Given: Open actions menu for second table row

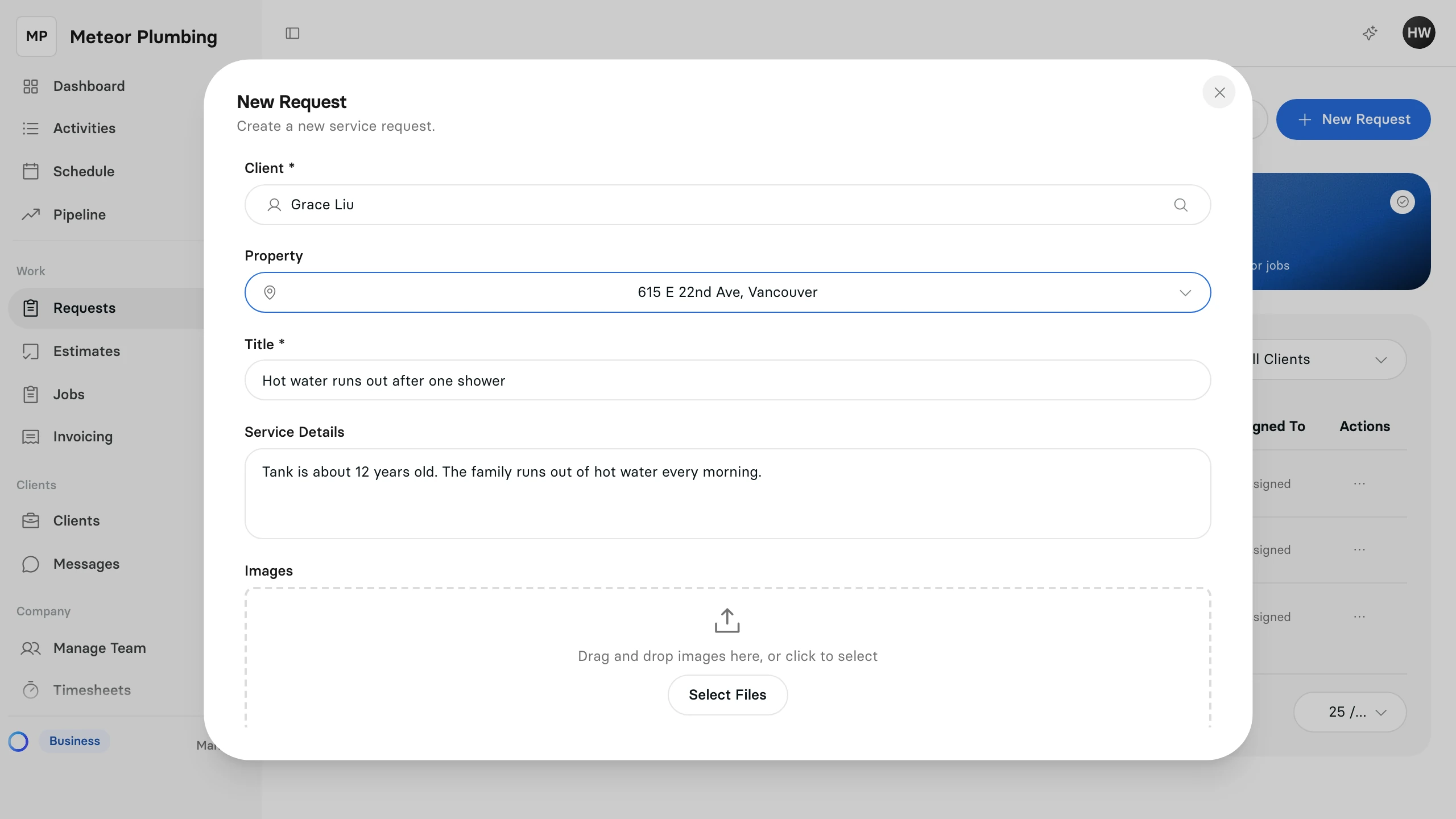Looking at the screenshot, I should (1359, 549).
